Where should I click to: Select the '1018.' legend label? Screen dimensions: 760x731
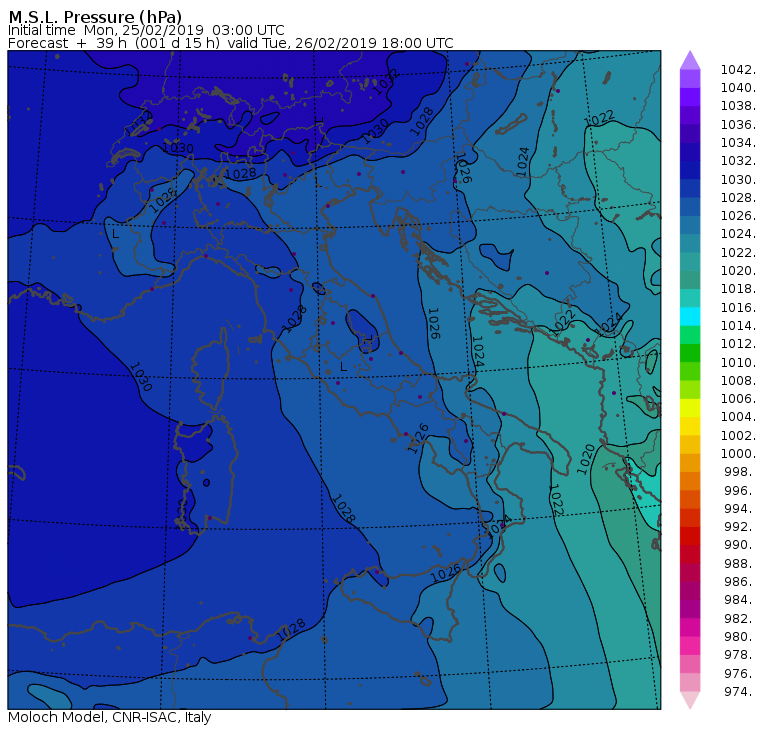[738, 288]
